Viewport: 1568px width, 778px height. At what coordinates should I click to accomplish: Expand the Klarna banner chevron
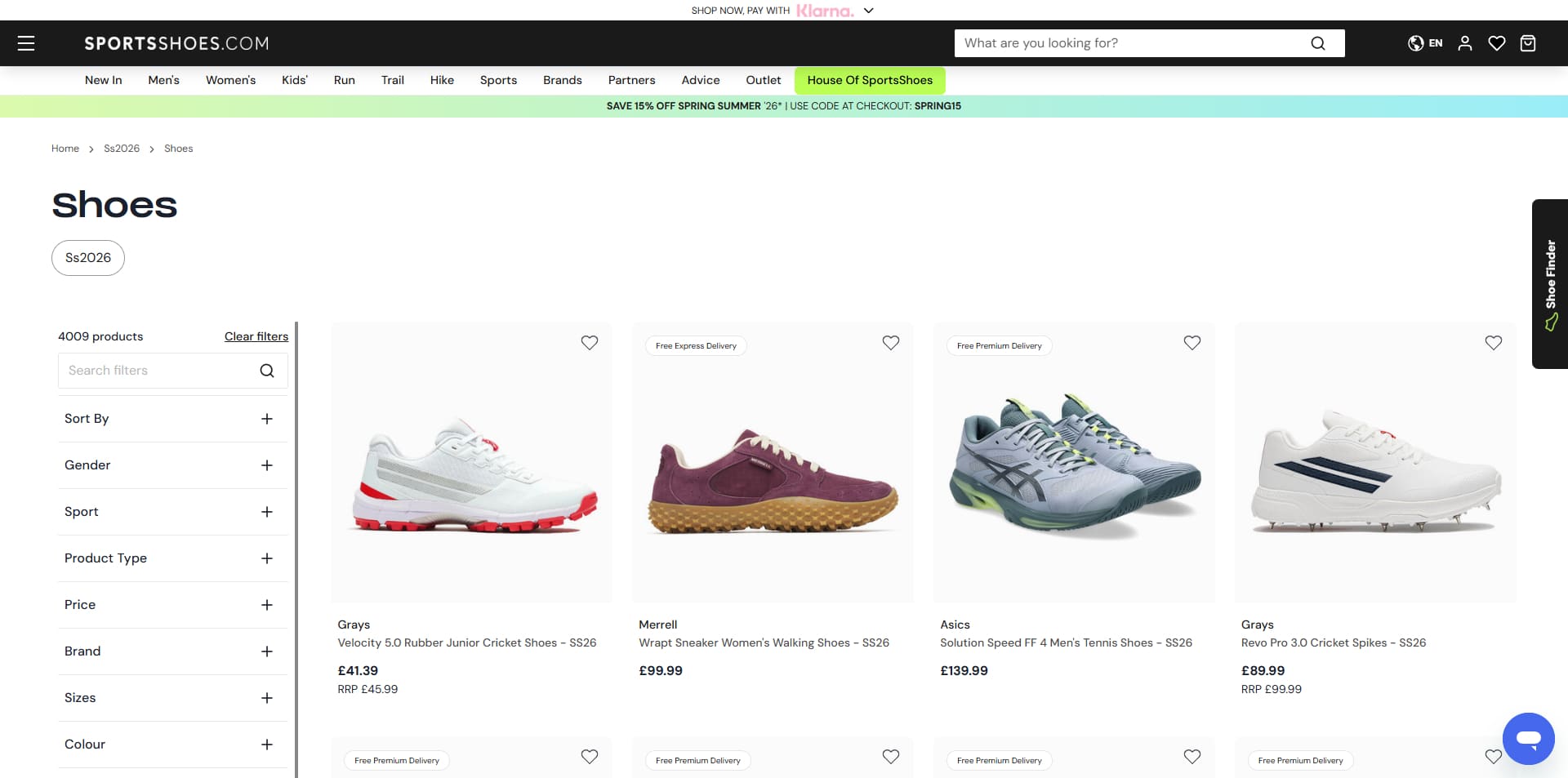point(869,11)
